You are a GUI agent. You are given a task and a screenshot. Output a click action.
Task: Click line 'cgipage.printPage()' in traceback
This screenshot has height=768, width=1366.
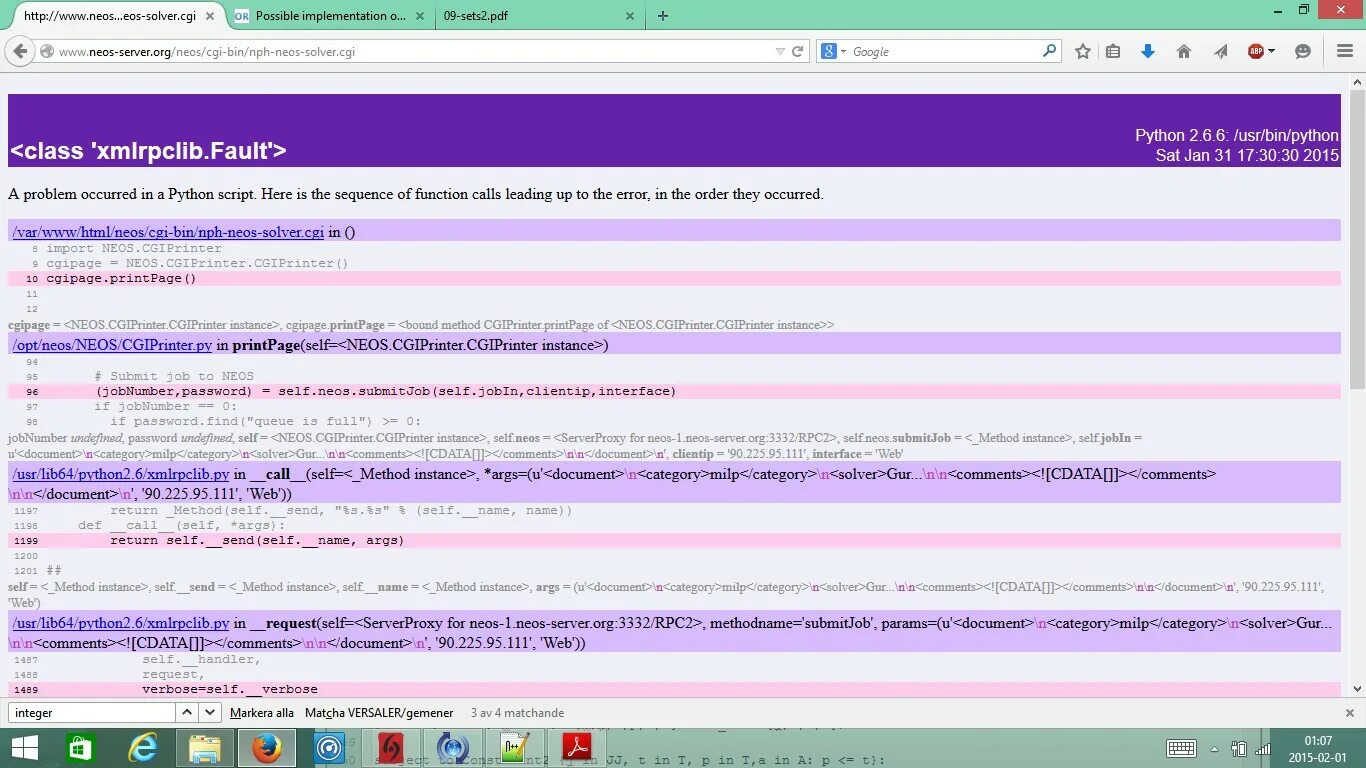[121, 278]
